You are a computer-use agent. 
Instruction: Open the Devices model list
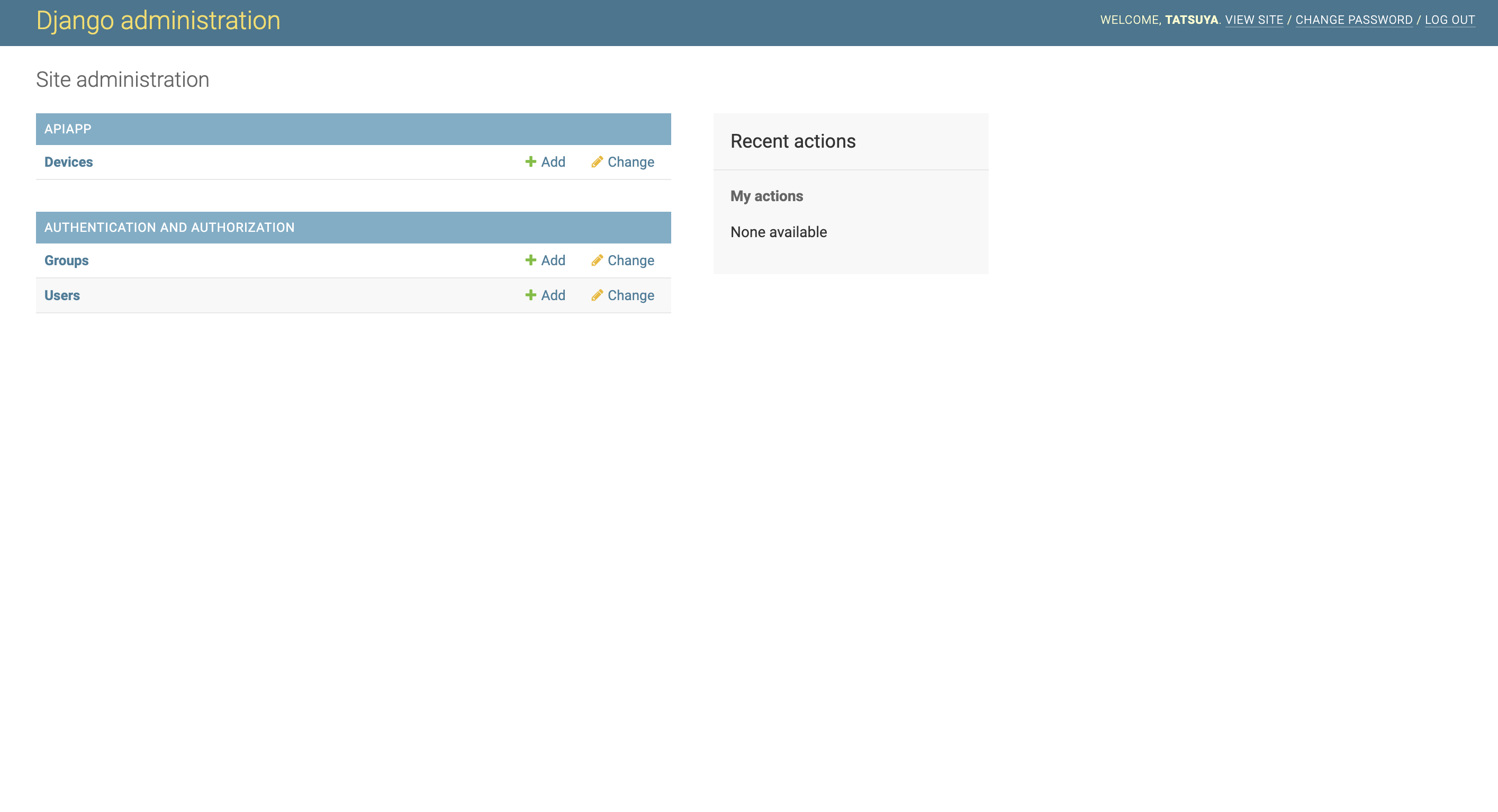click(69, 161)
